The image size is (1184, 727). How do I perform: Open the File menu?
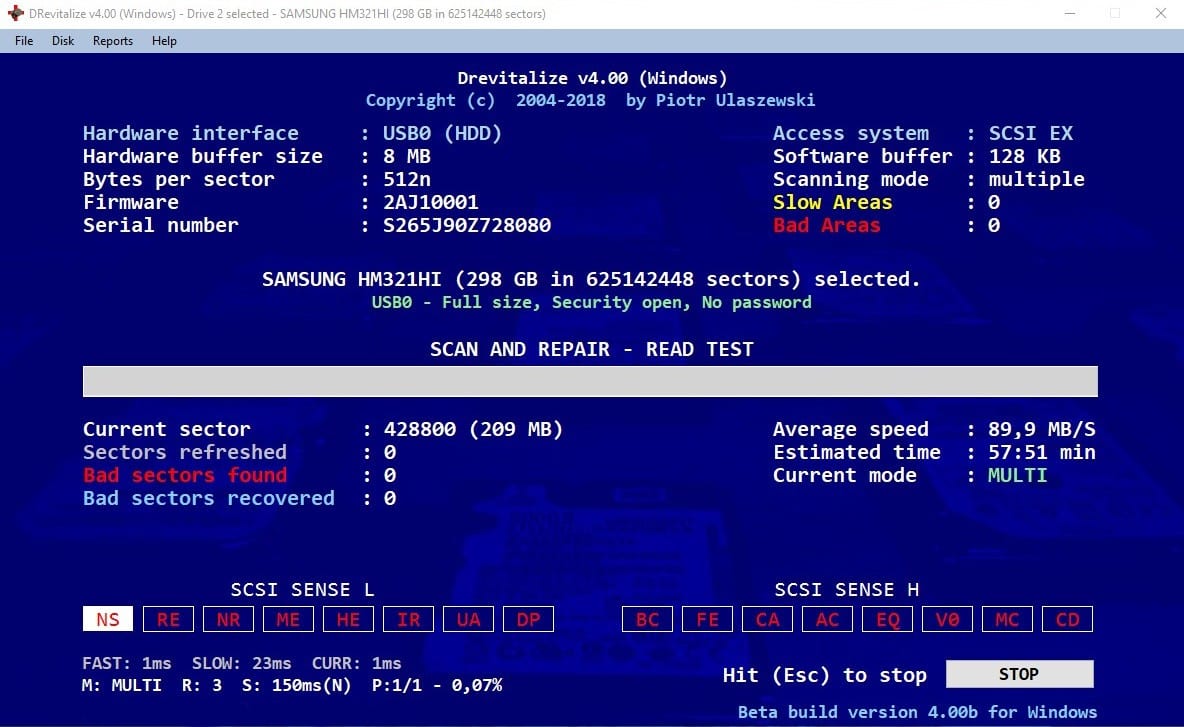click(23, 41)
